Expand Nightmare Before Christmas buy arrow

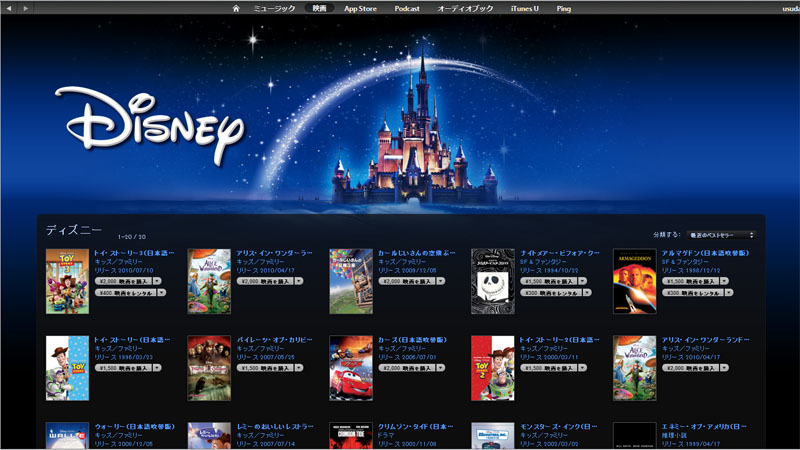(x=583, y=281)
